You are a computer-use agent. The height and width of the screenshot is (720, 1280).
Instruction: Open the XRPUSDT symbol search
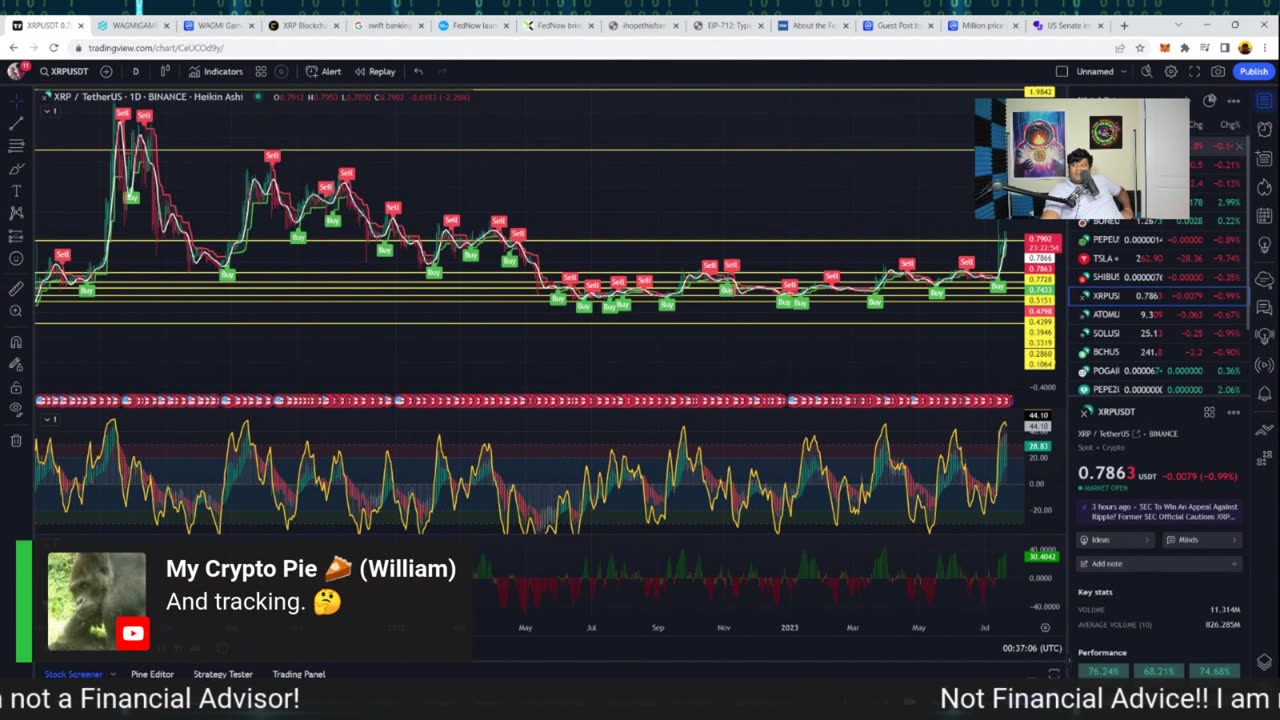64,71
